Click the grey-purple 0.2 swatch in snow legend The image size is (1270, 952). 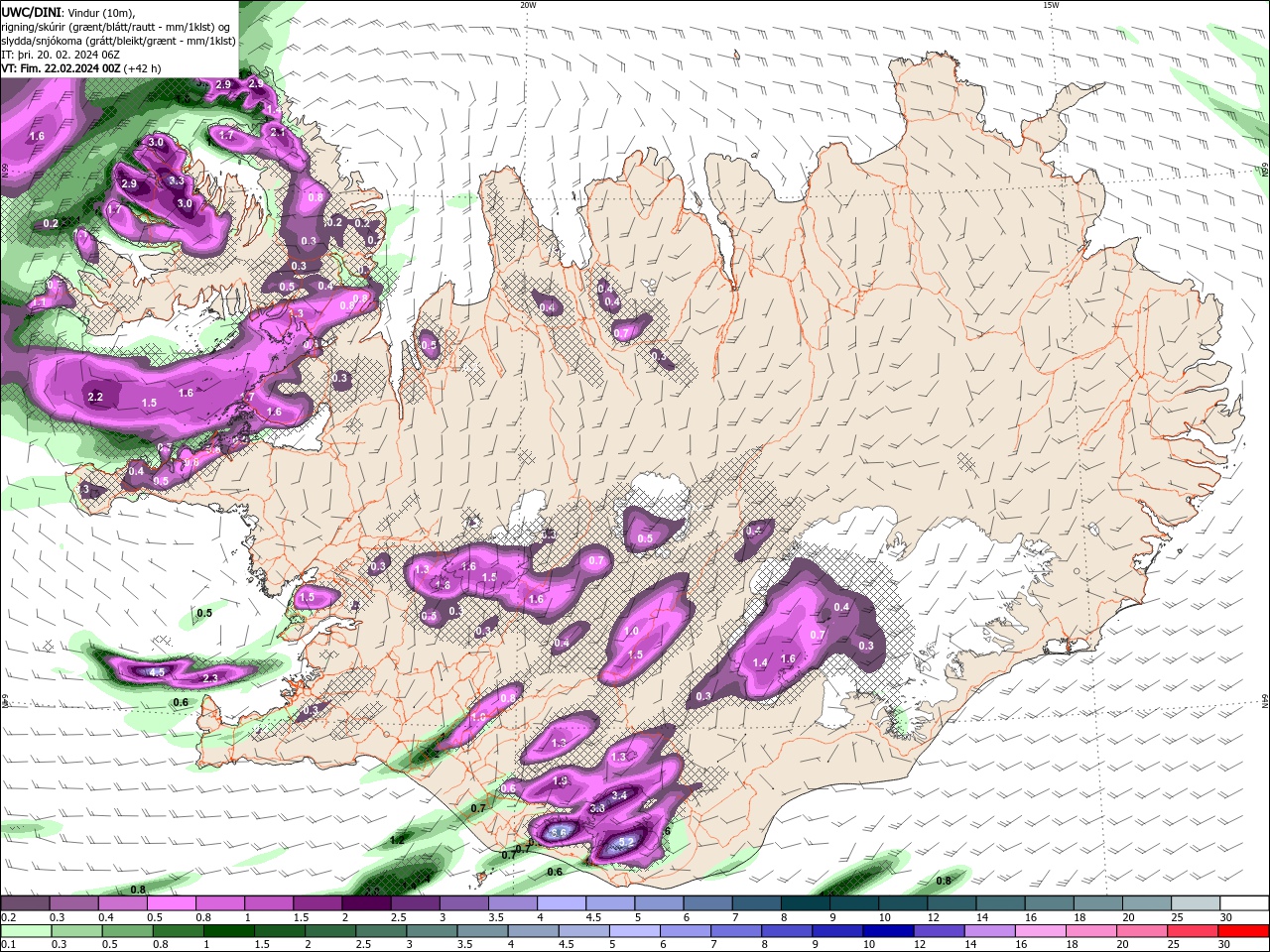(x=25, y=903)
